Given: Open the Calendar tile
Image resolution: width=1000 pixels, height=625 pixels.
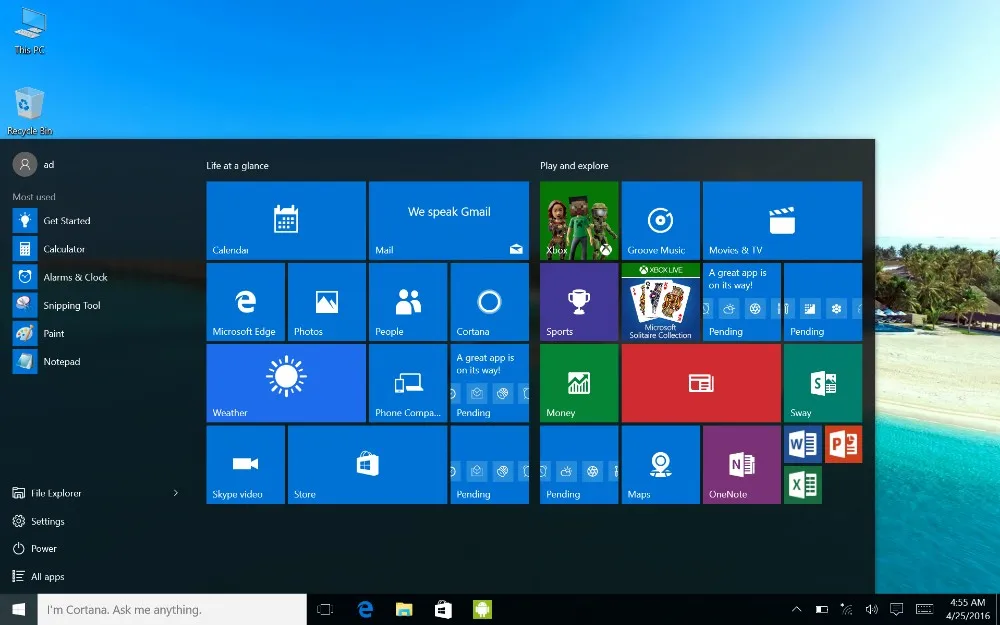Looking at the screenshot, I should [286, 221].
